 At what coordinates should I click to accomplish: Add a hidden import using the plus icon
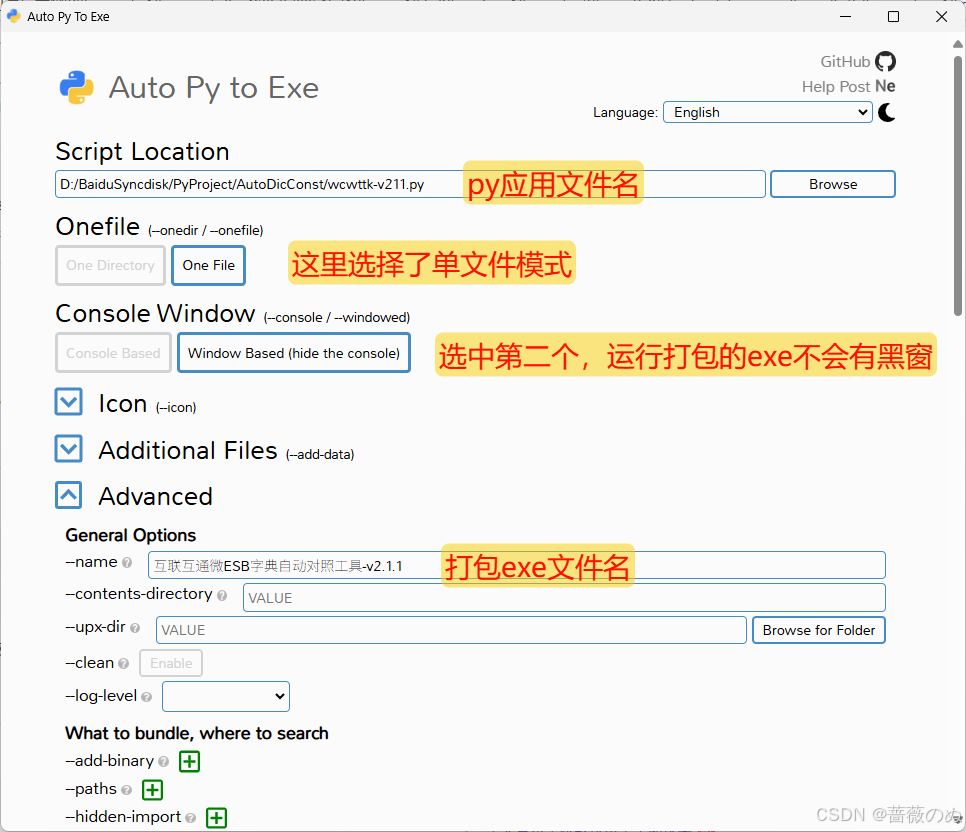point(216,817)
